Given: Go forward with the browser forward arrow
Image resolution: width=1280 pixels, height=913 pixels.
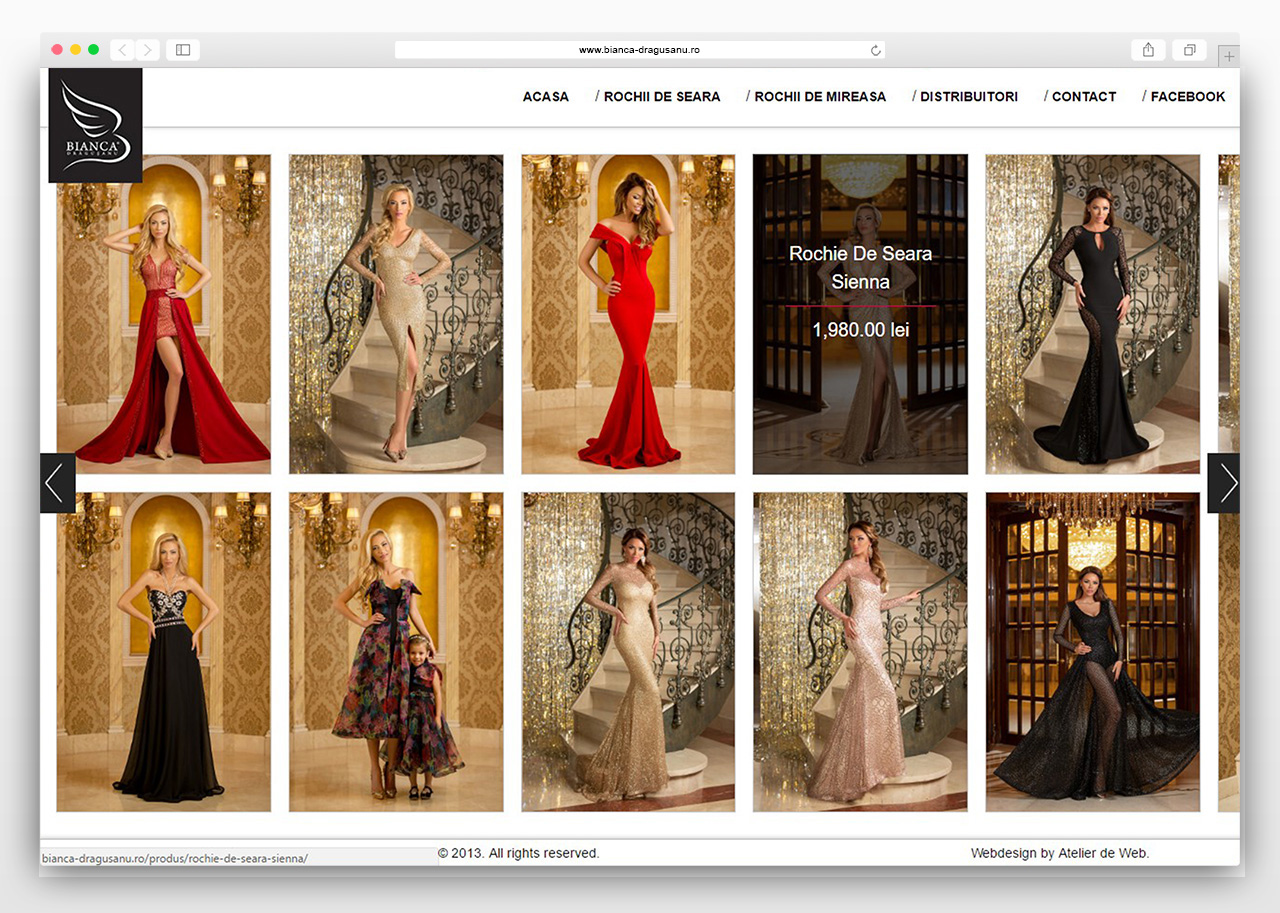Looking at the screenshot, I should 147,49.
